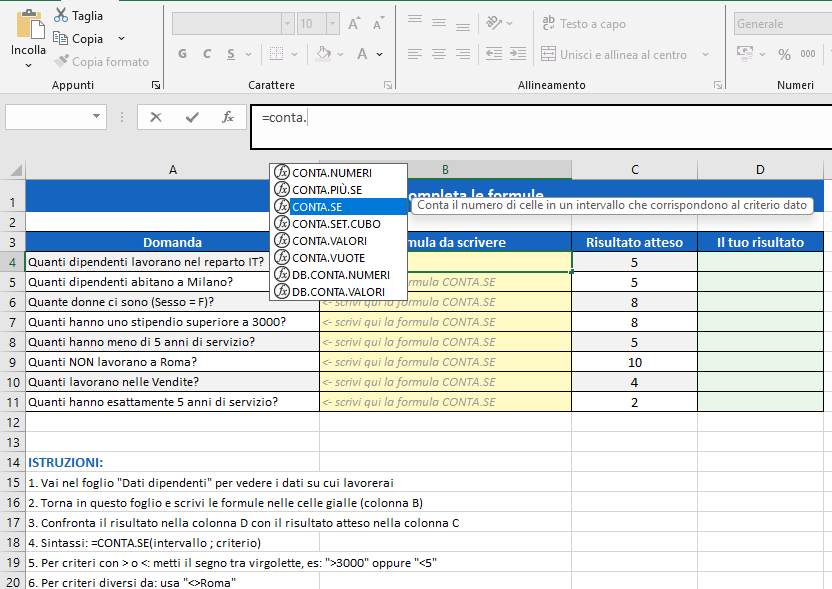Center text horizontally
832x589 pixels.
pyautogui.click(x=439, y=54)
